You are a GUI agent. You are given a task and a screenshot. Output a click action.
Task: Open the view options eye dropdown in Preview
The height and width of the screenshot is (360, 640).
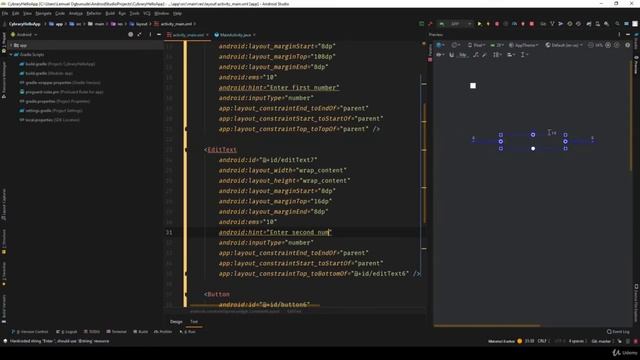440,55
